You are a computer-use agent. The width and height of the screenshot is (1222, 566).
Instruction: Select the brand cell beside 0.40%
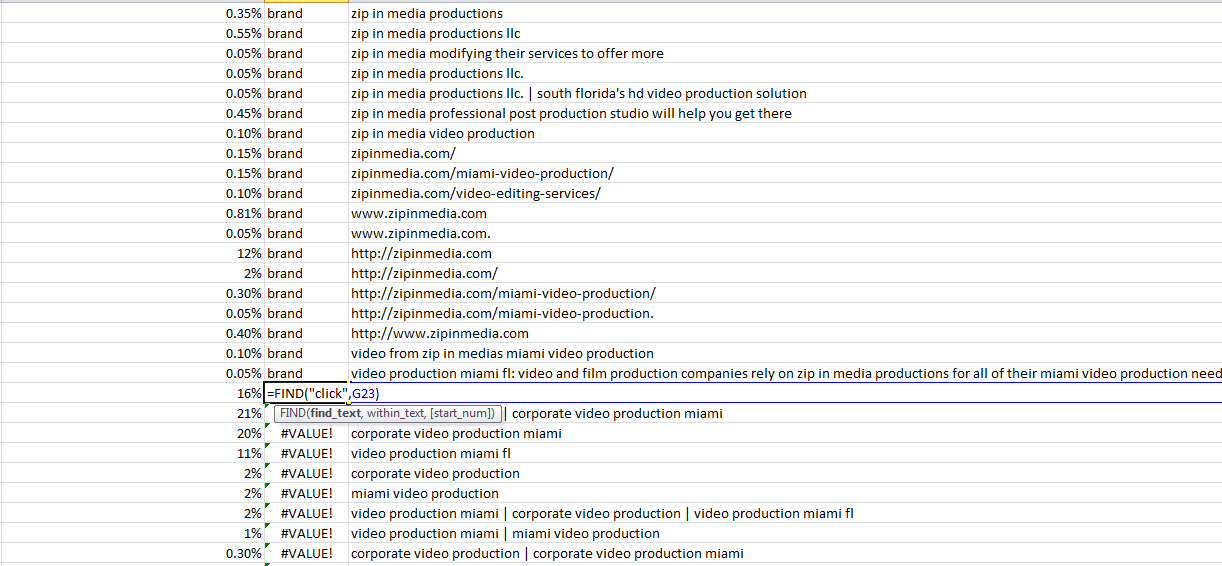tap(306, 333)
